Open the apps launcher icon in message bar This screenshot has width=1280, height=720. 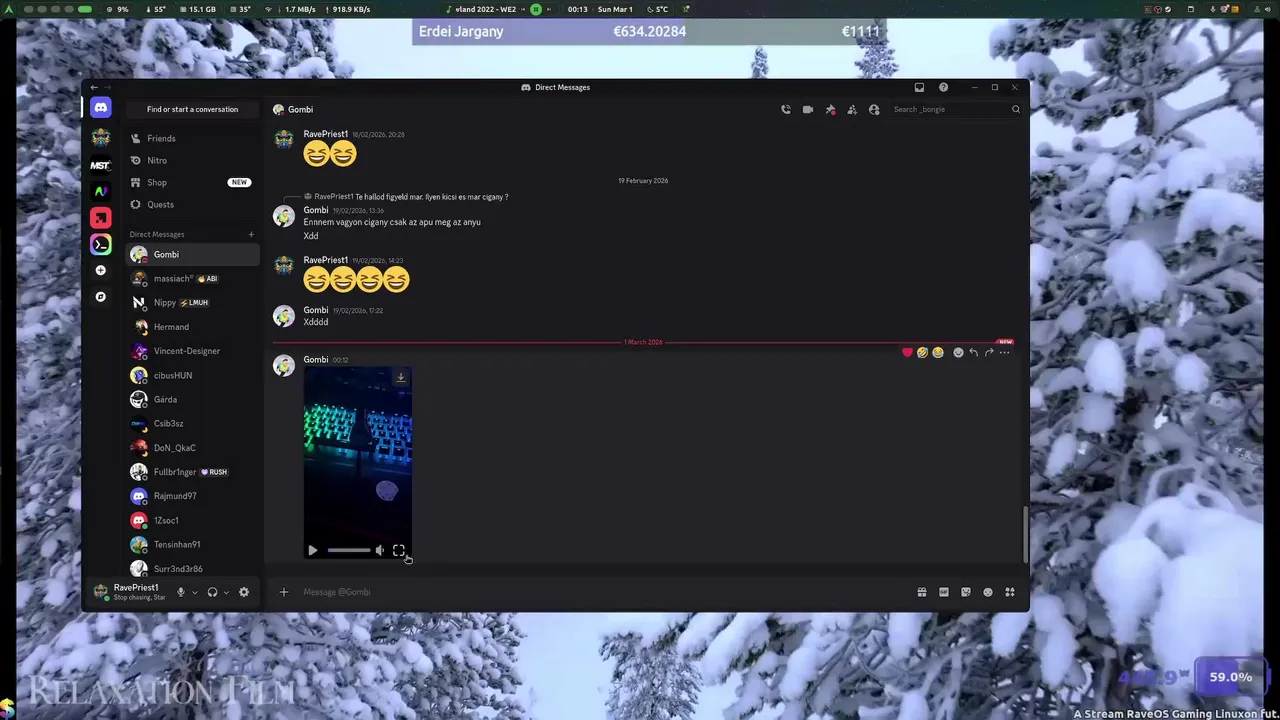1010,592
